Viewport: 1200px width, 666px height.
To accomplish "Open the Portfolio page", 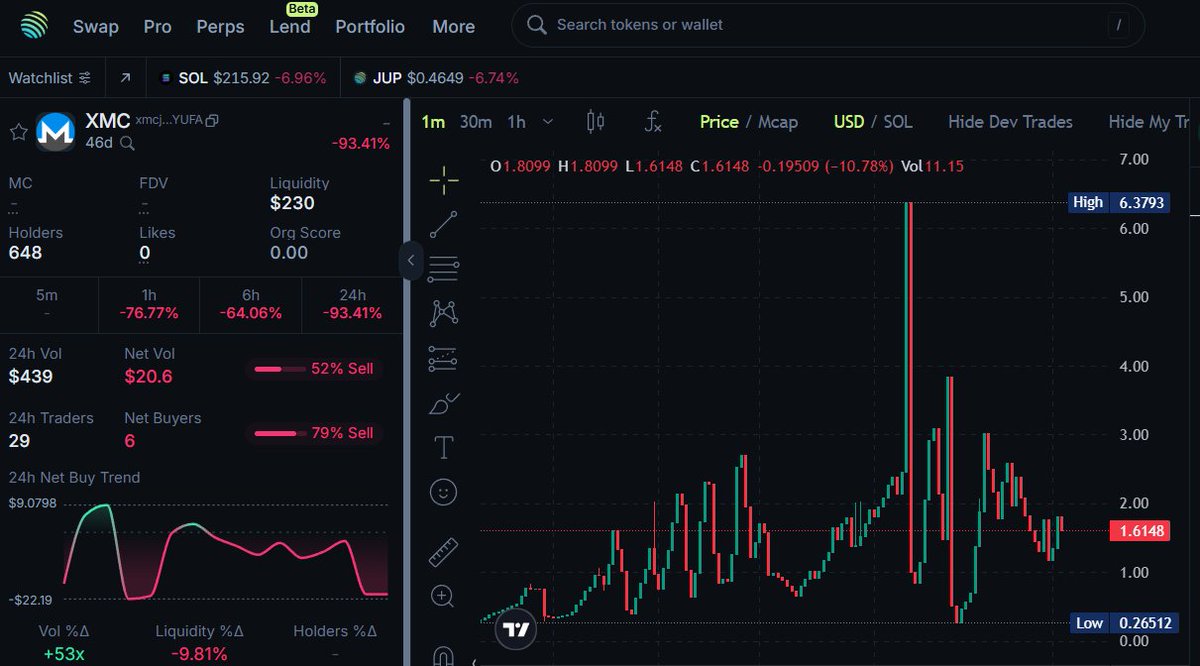I will pos(370,27).
